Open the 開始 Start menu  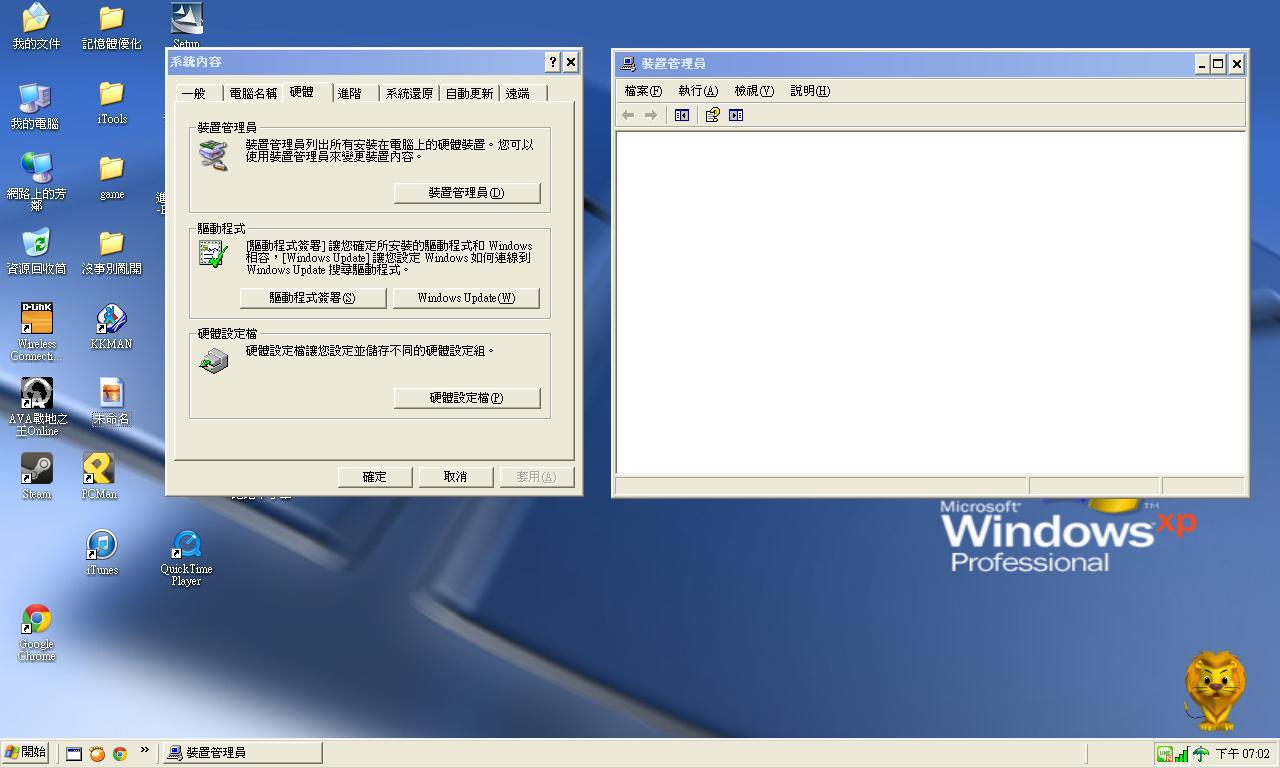pyautogui.click(x=26, y=753)
